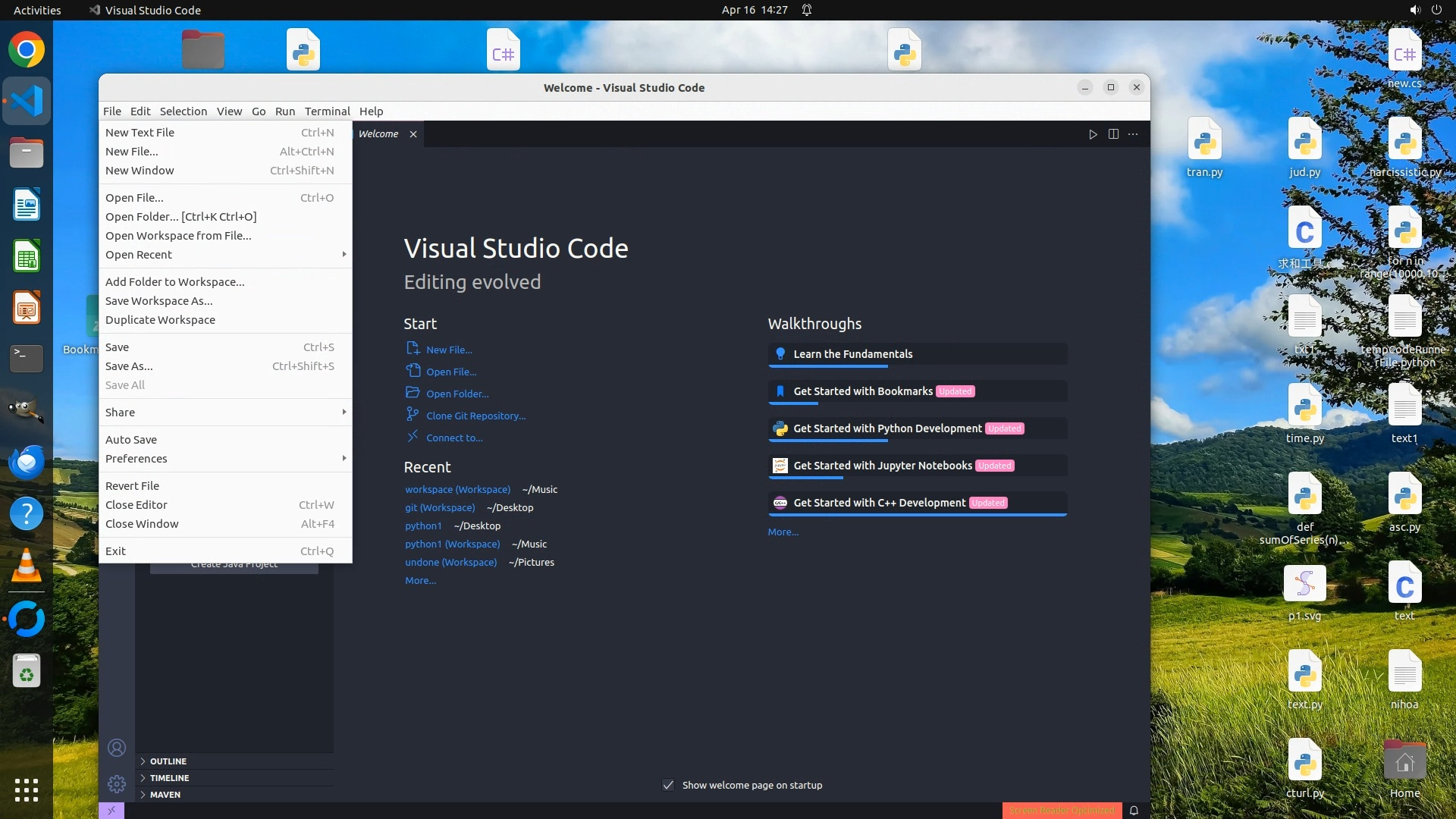Open the editor More Actions ellipsis
This screenshot has height=819, width=1456.
point(1133,134)
